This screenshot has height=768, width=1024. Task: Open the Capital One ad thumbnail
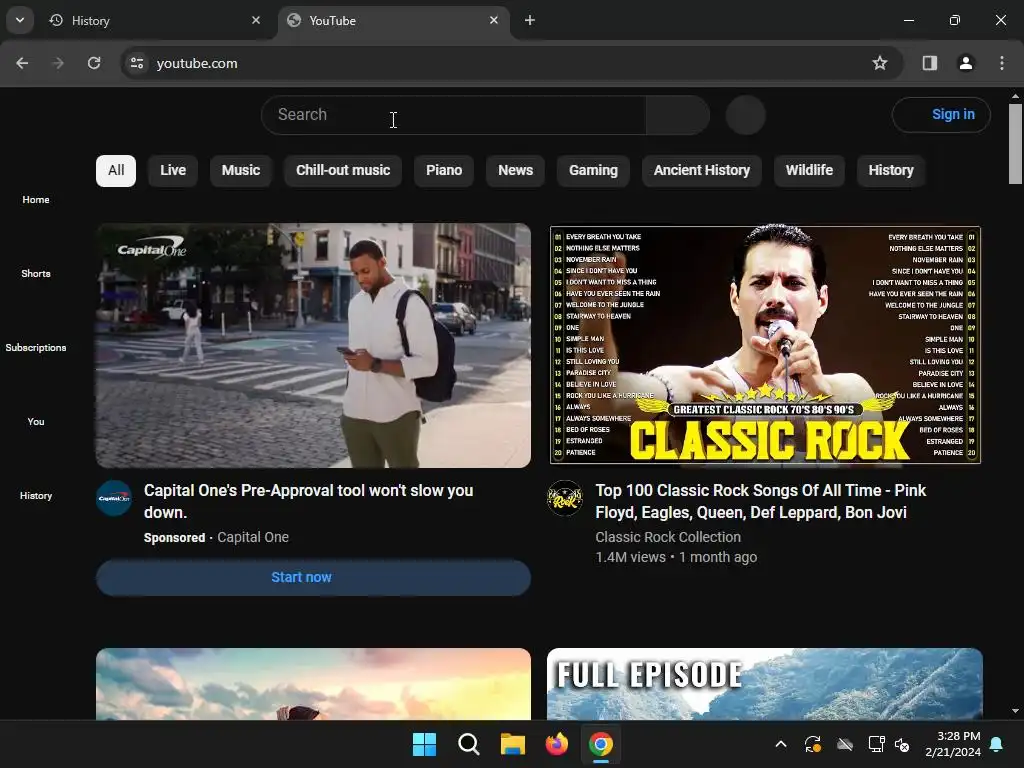(313, 345)
